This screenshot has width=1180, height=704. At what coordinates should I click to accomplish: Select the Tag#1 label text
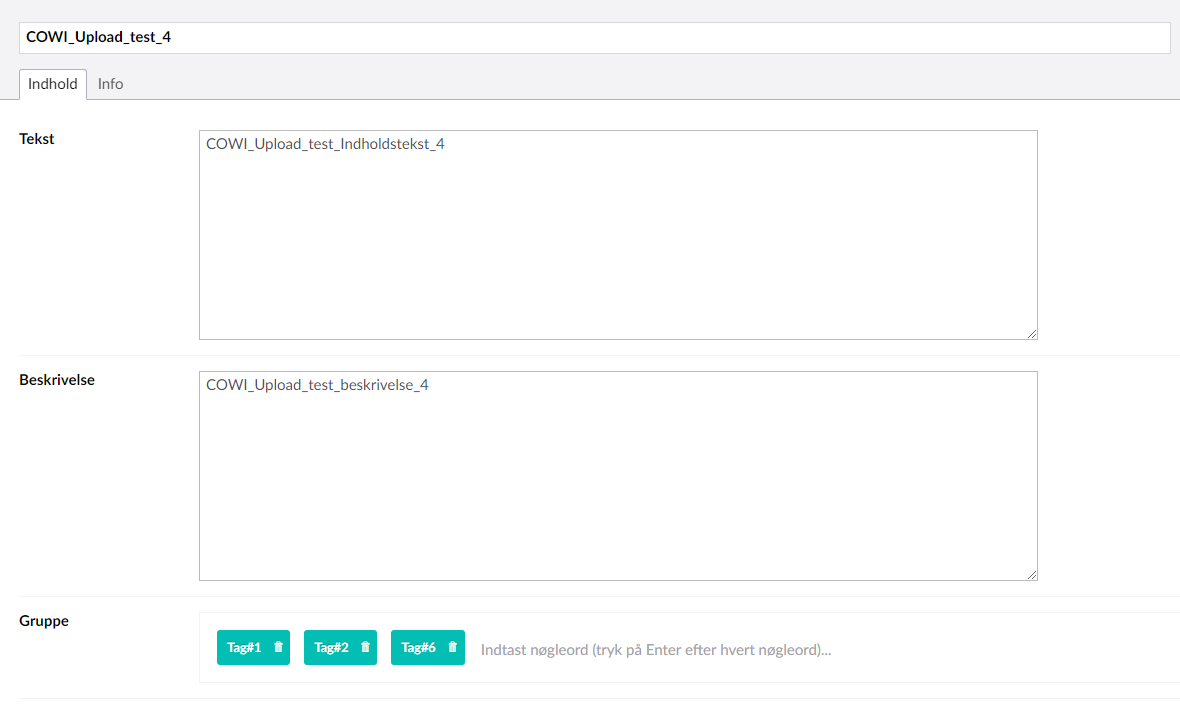pyautogui.click(x=244, y=648)
